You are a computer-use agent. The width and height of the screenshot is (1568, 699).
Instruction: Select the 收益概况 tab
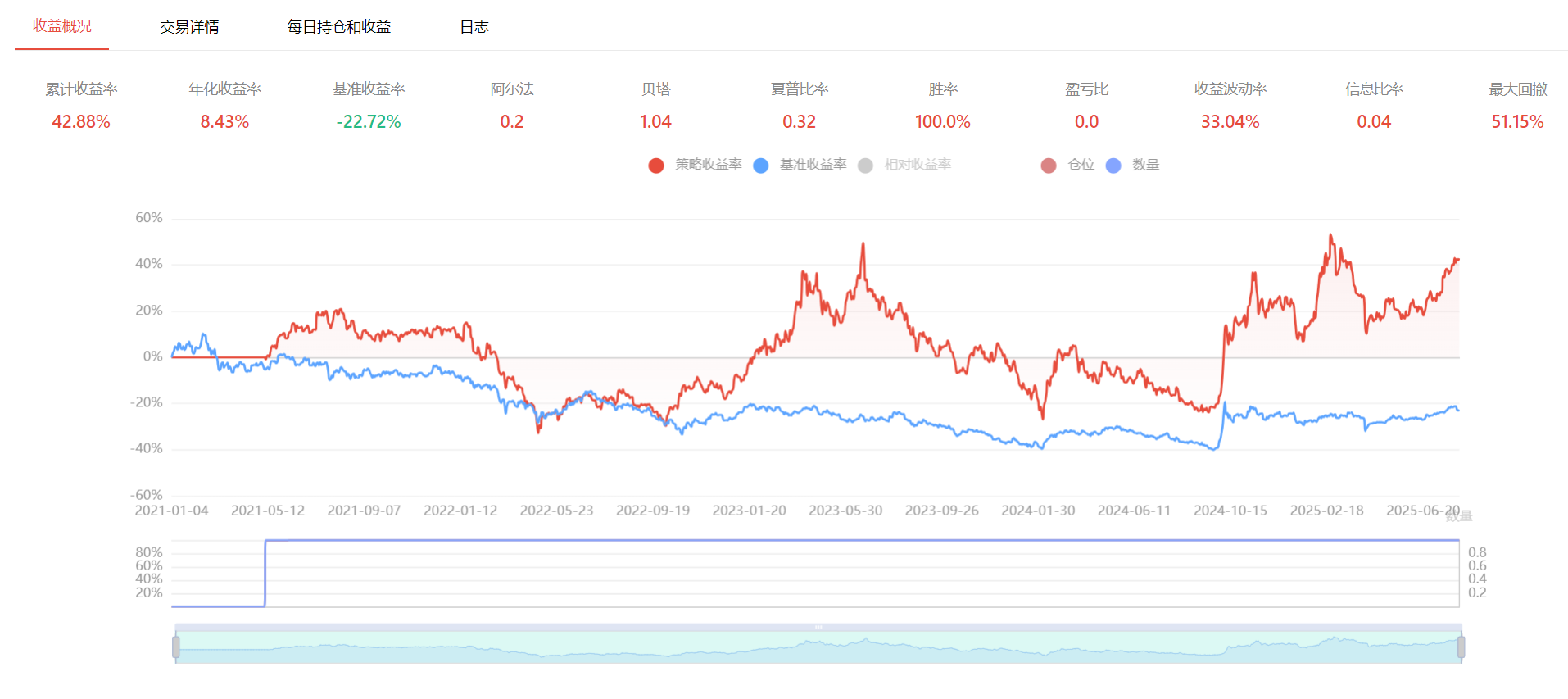61,26
